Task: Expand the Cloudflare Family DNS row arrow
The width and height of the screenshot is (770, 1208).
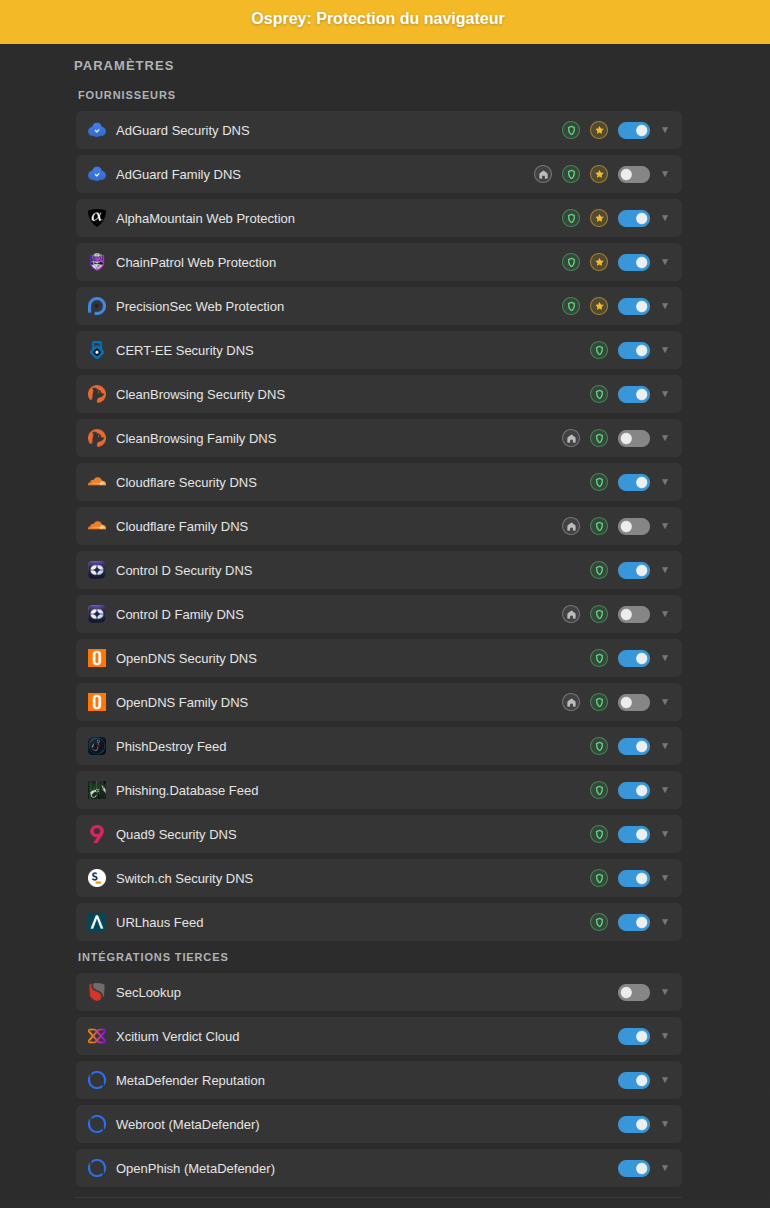Action: click(665, 526)
